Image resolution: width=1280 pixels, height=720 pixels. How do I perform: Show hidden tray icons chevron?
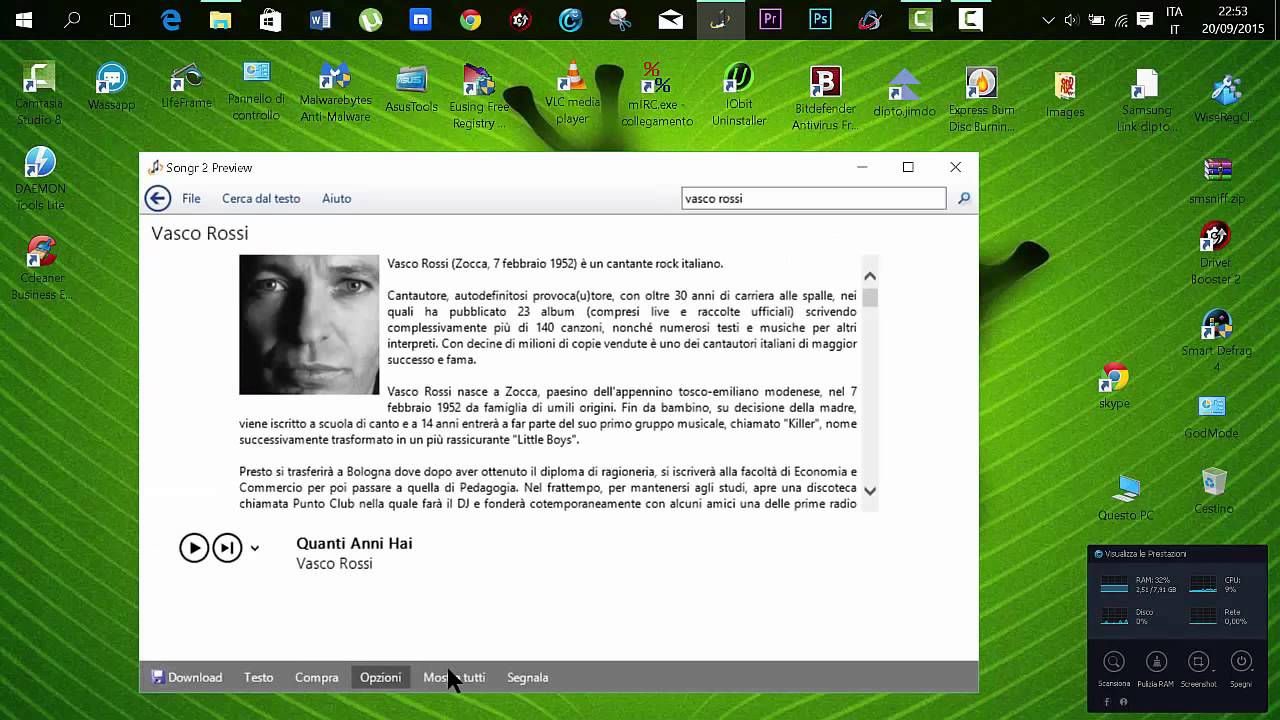click(x=1048, y=20)
